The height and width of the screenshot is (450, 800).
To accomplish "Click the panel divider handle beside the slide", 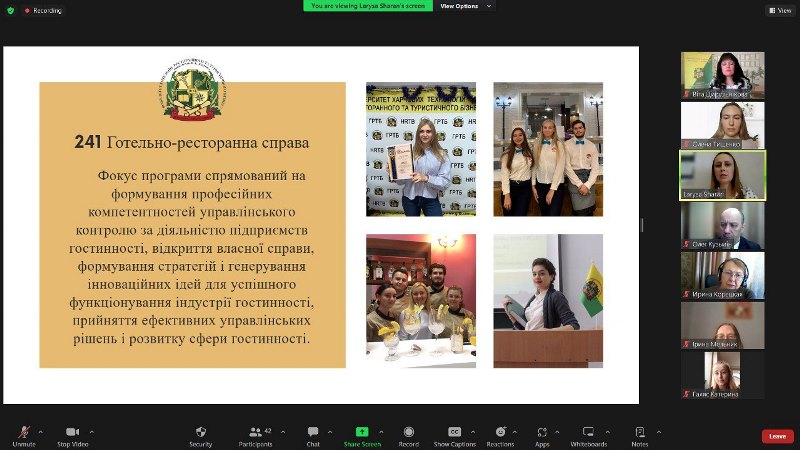I will [642, 225].
